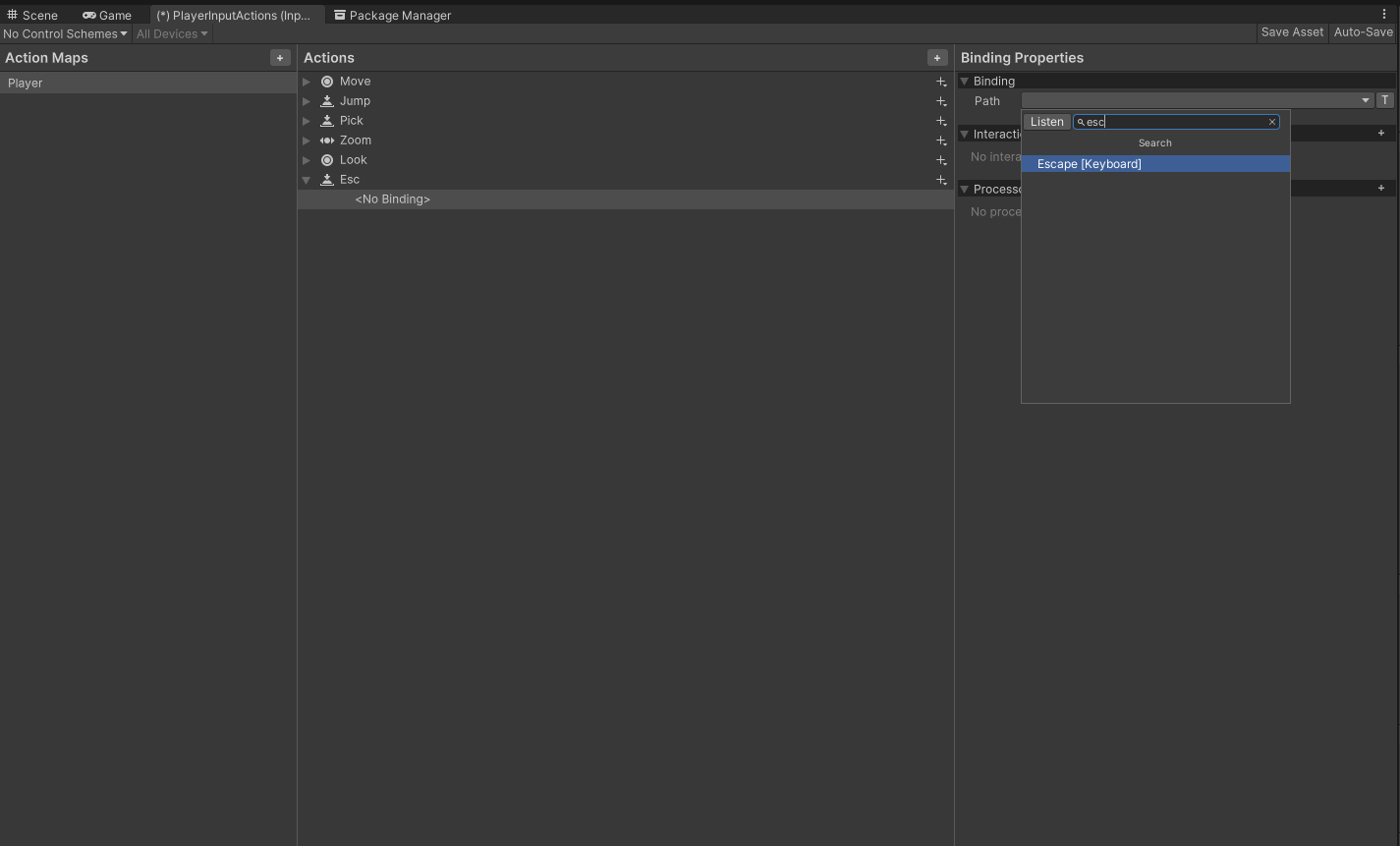
Task: Select Escape [Keyboard] from search results
Action: [x=1090, y=164]
